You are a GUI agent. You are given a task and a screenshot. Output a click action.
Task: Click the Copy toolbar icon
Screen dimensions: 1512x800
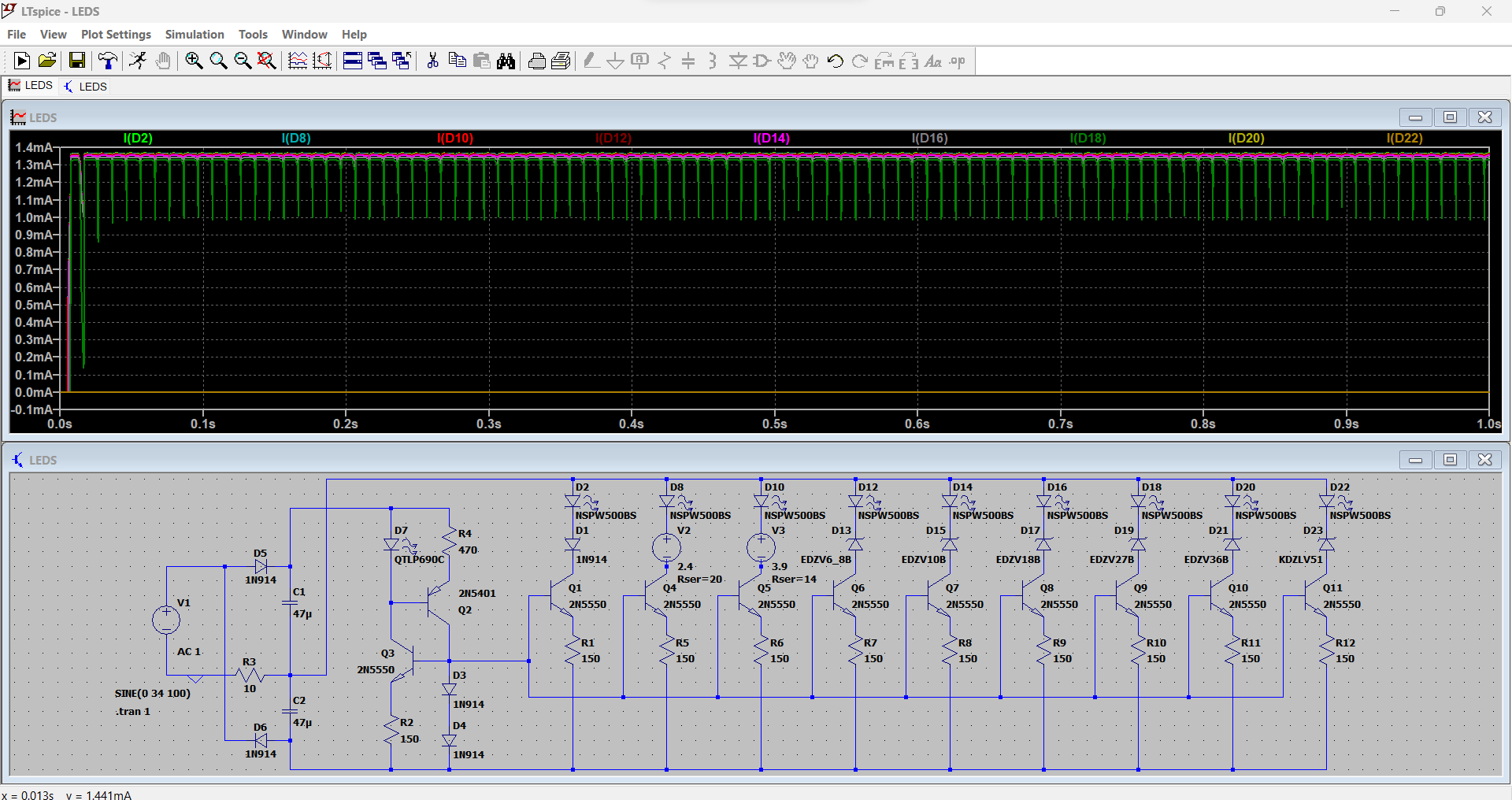[x=457, y=61]
